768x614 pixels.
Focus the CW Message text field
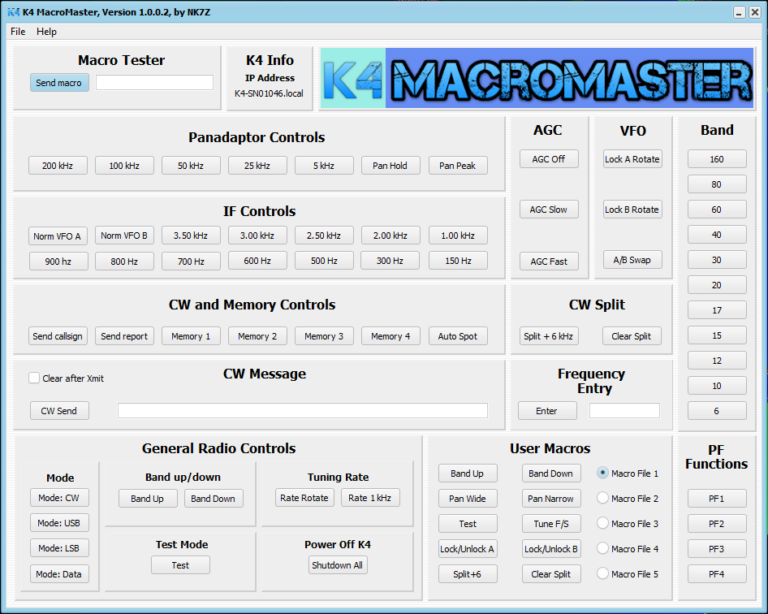pos(303,410)
